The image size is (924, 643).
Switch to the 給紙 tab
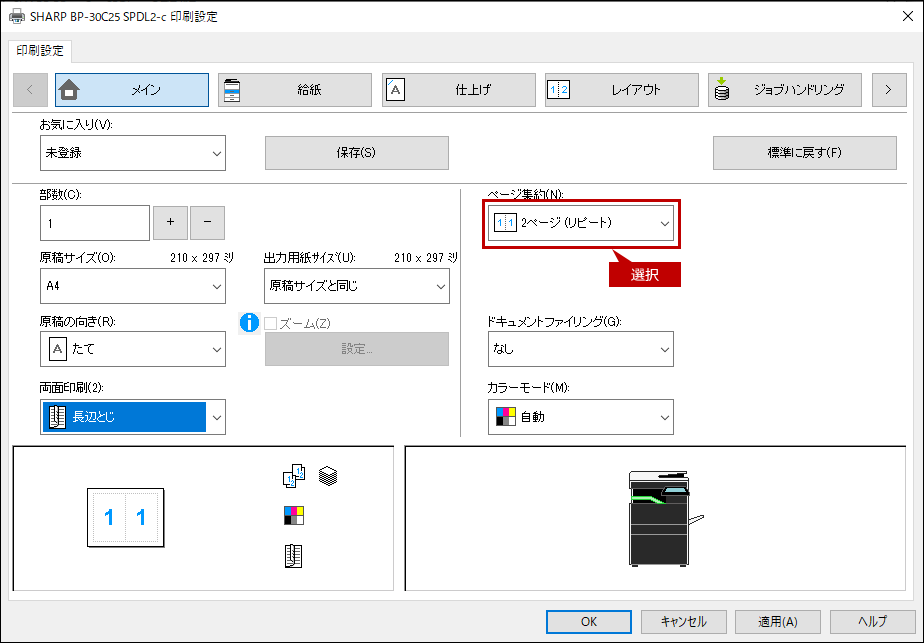(295, 90)
